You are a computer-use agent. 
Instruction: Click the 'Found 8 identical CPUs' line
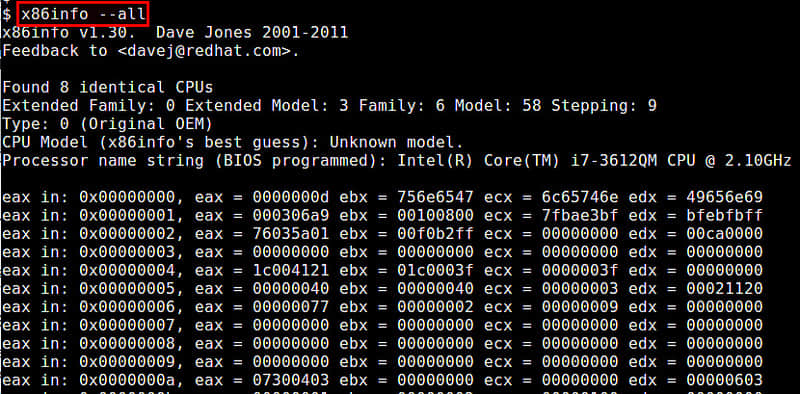[108, 87]
